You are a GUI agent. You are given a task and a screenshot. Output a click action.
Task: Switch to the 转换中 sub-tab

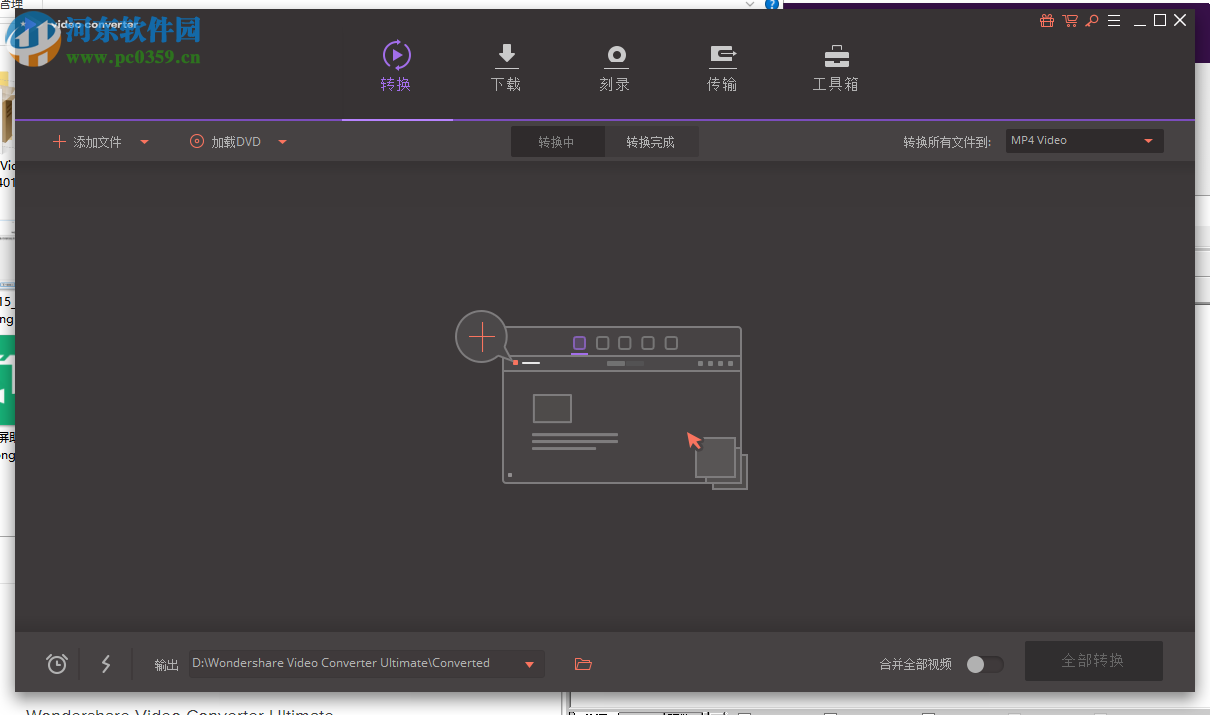coord(557,142)
